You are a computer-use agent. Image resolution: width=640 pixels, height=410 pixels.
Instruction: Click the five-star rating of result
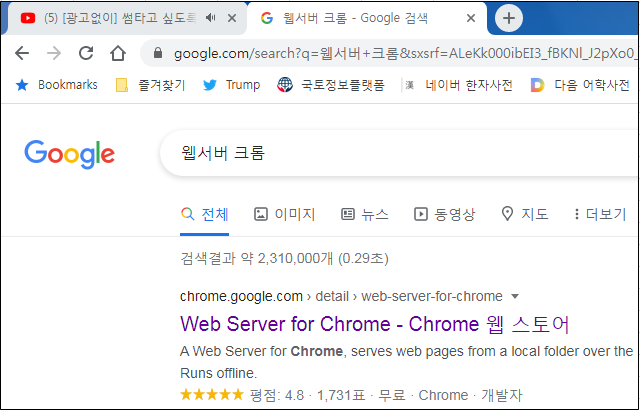pyautogui.click(x=211, y=394)
